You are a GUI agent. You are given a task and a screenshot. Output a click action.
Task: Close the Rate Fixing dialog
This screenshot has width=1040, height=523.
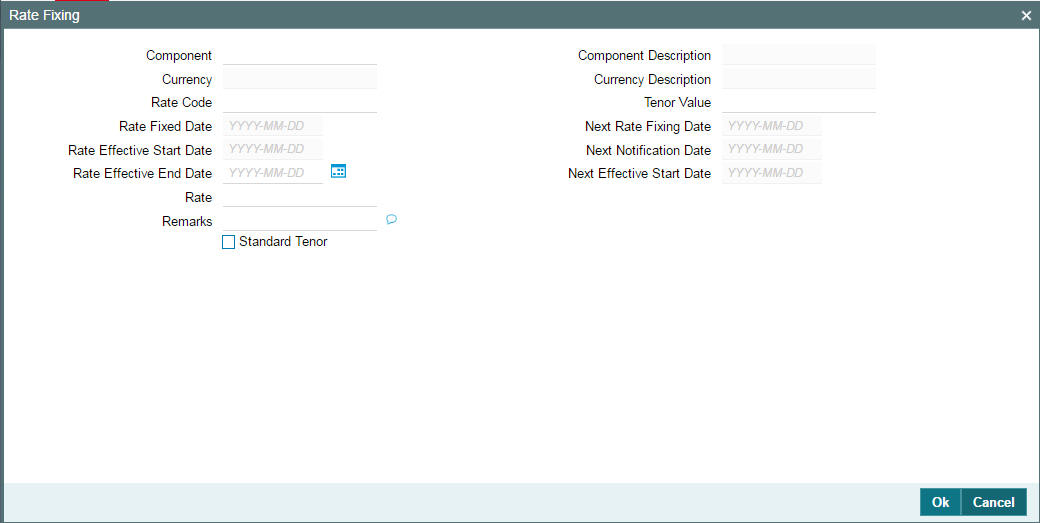(1025, 15)
